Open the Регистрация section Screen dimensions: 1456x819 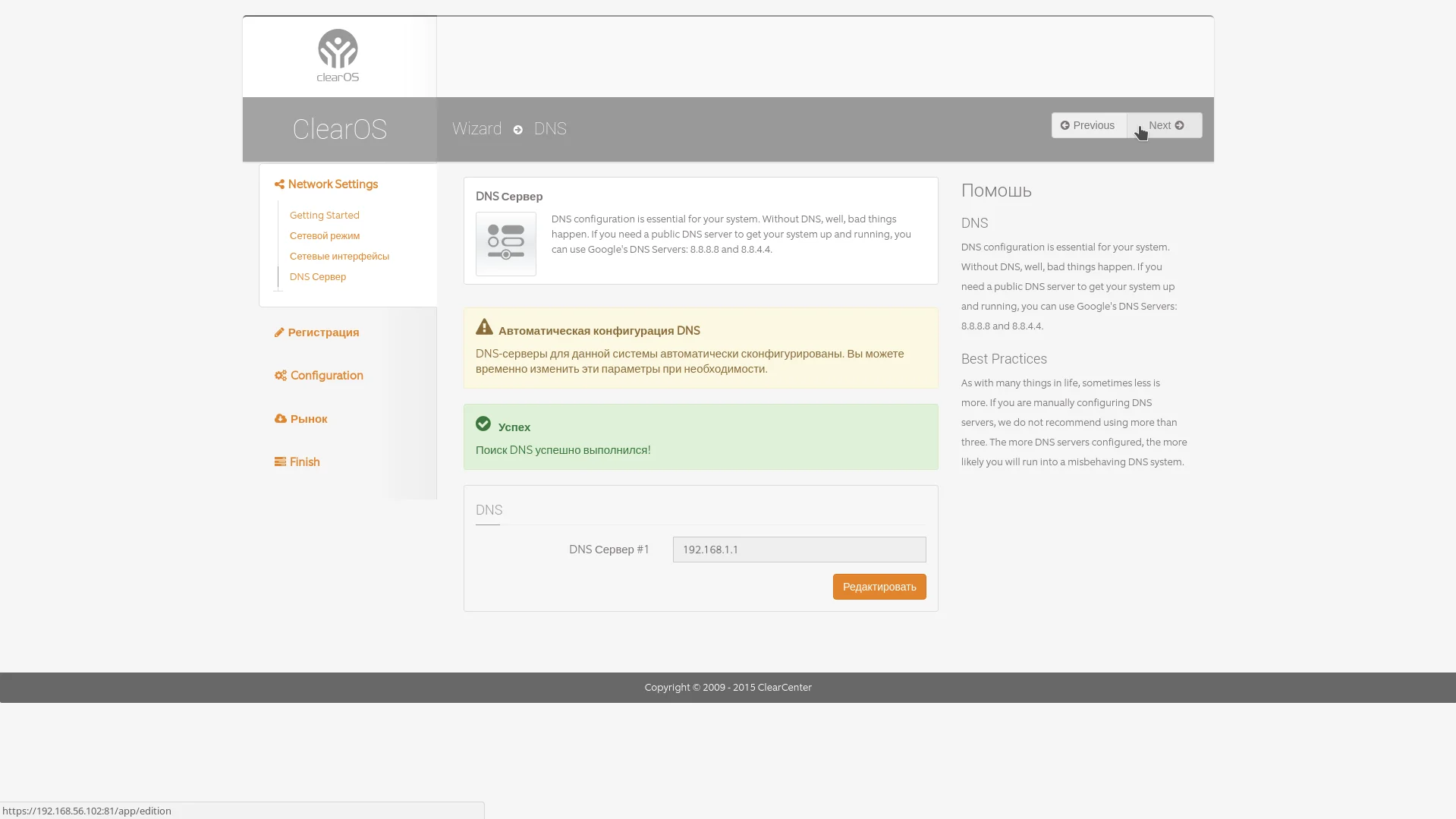(317, 332)
